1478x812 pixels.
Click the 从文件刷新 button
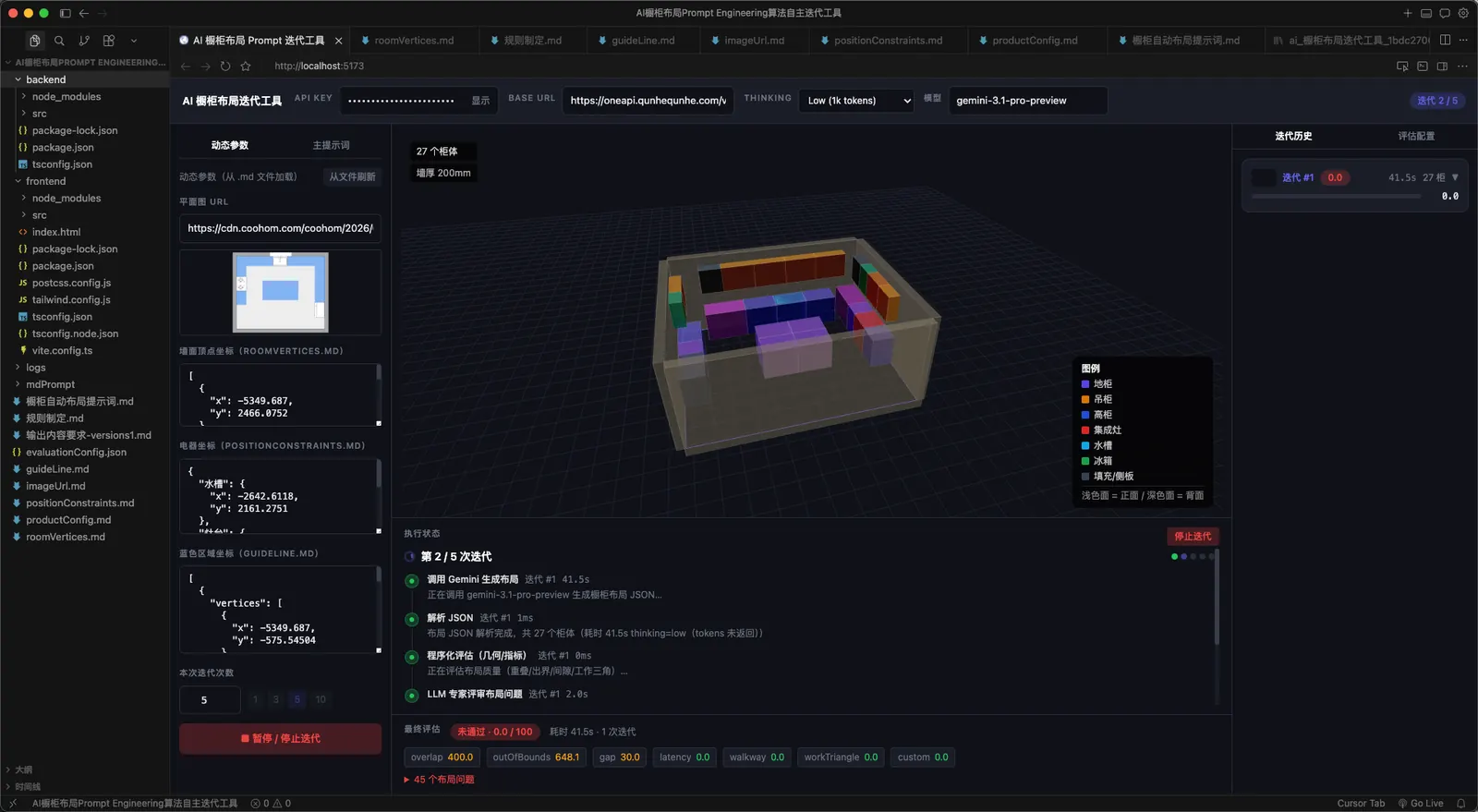pyautogui.click(x=352, y=176)
